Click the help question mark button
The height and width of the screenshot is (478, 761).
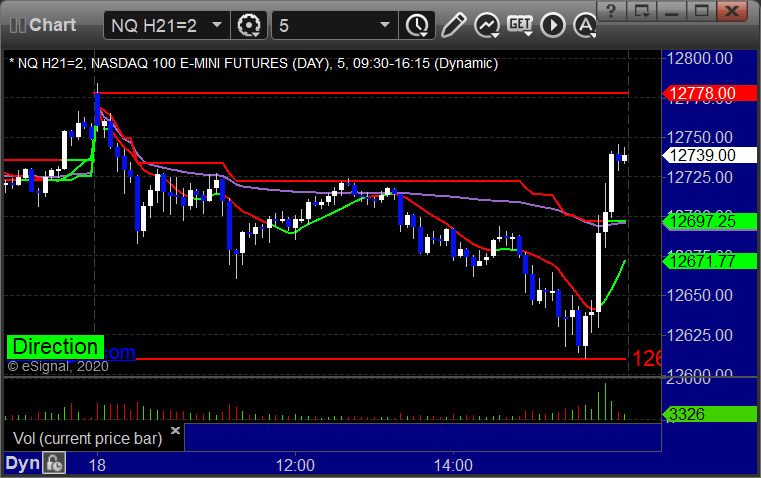tap(611, 11)
